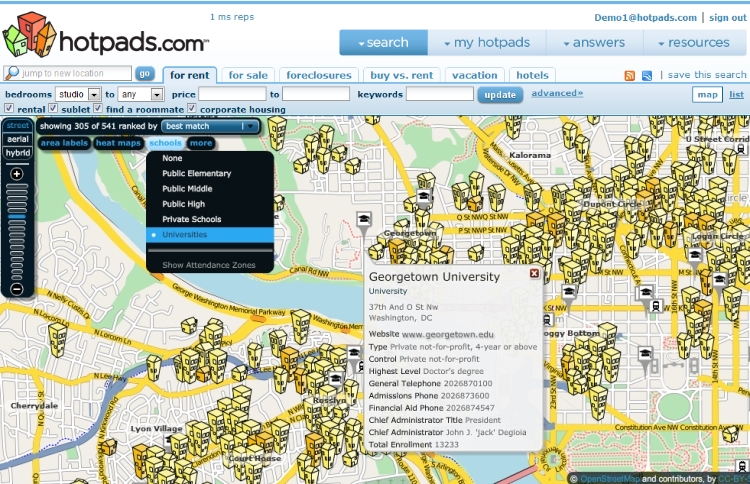Click Show Attendance Zones option

click(x=210, y=264)
